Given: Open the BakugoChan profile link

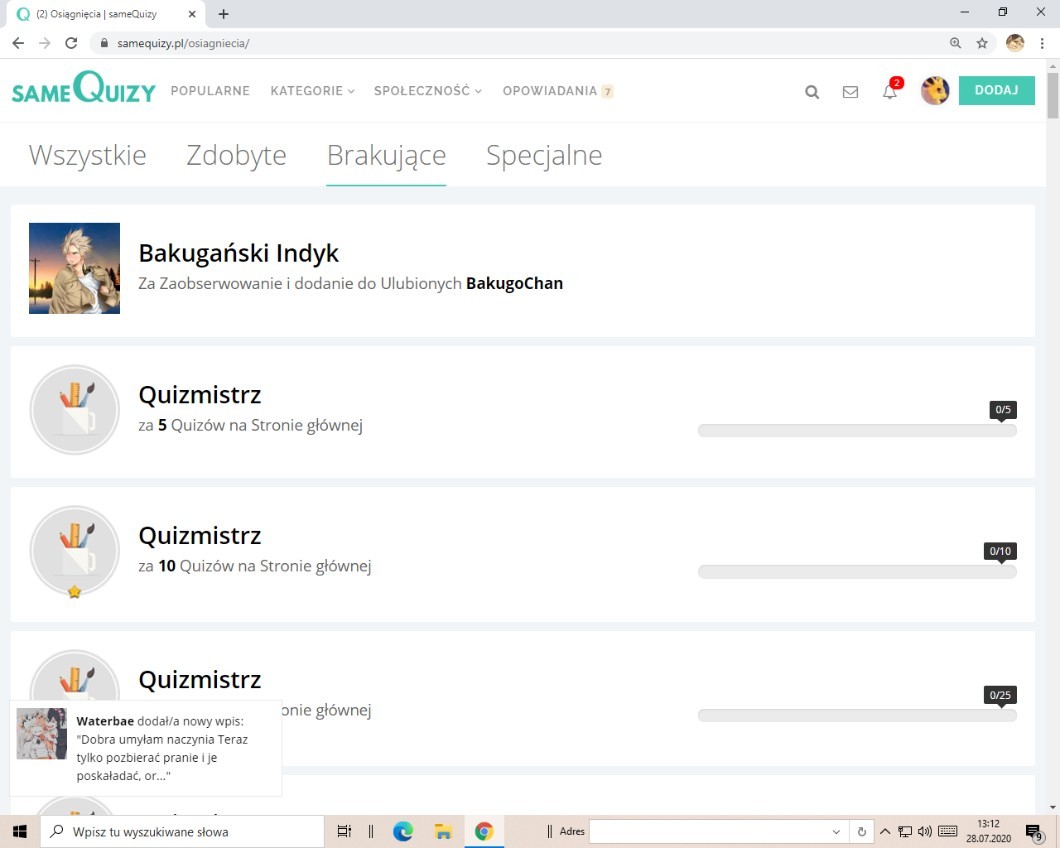Looking at the screenshot, I should tap(514, 284).
